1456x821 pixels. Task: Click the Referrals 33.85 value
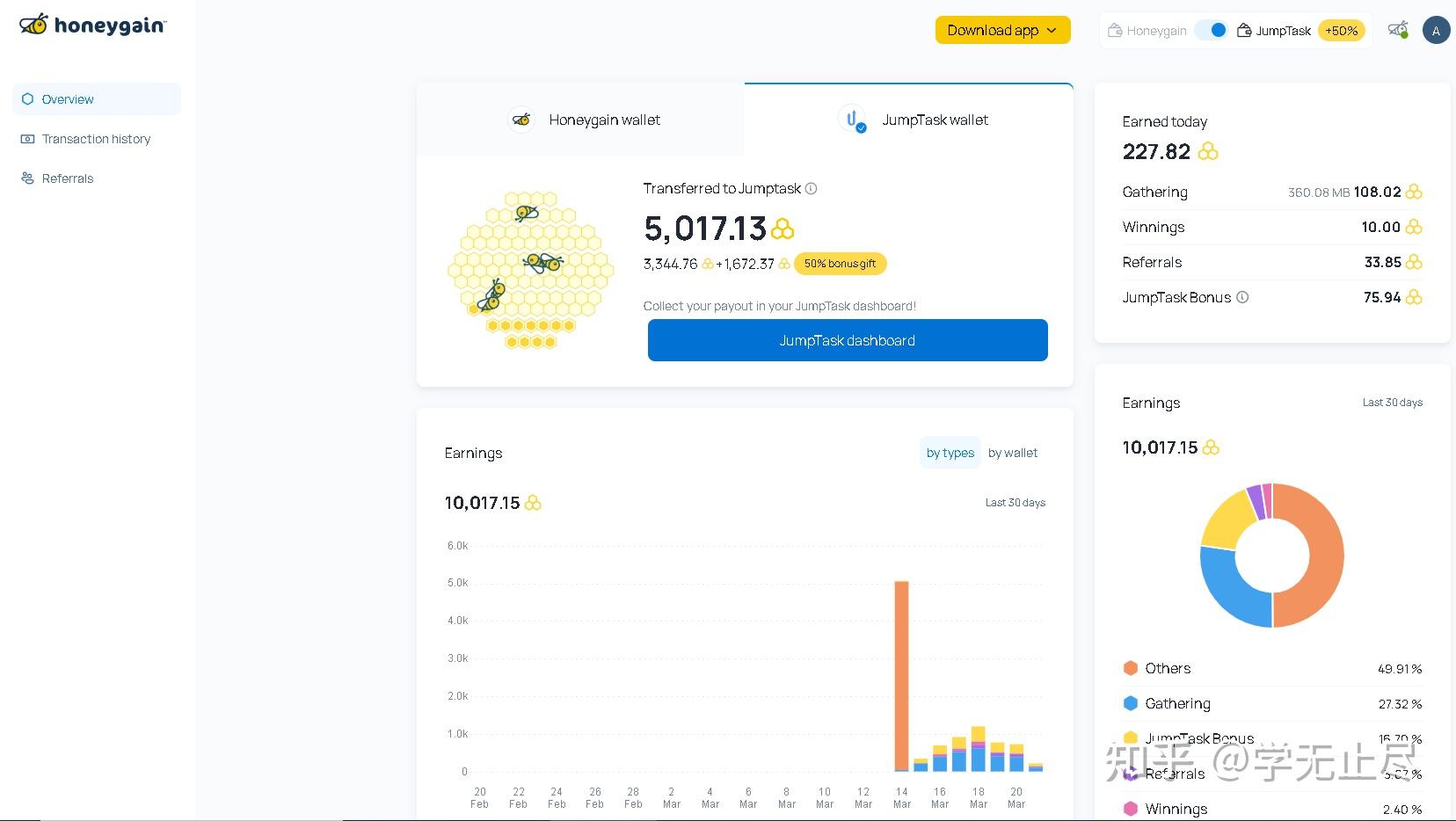point(1382,262)
